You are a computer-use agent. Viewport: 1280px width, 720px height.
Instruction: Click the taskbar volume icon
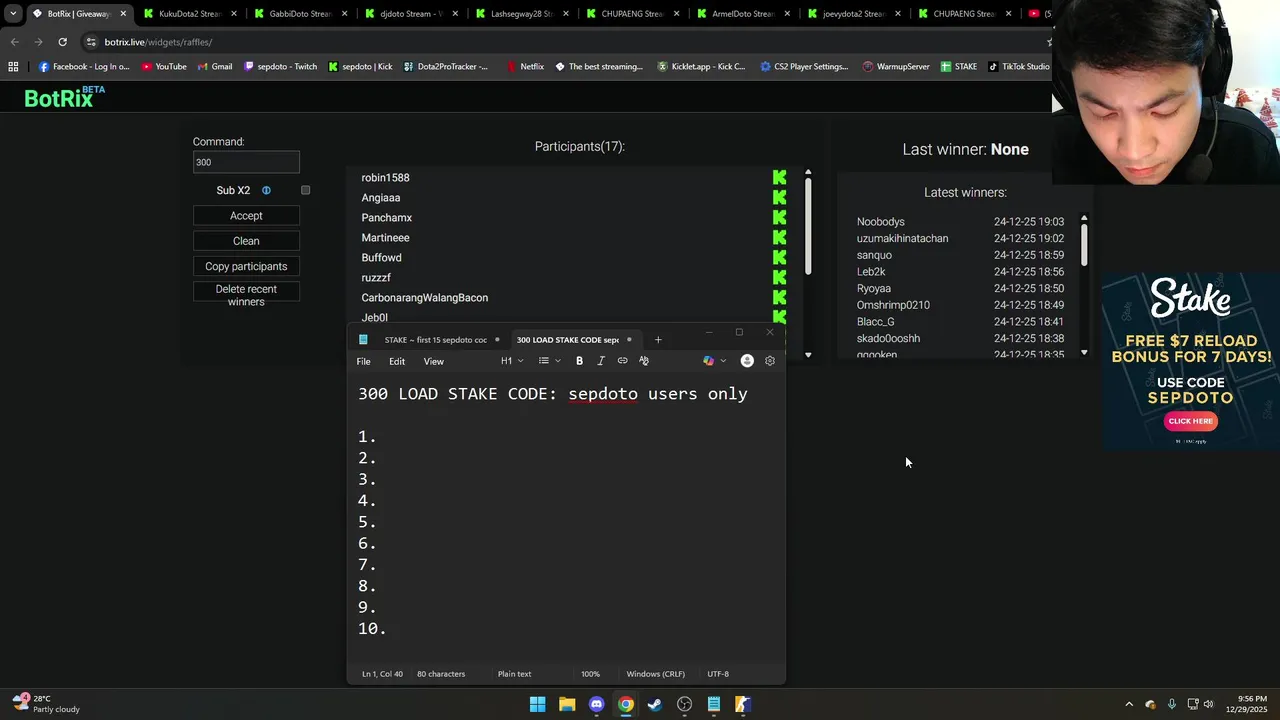tap(1208, 704)
